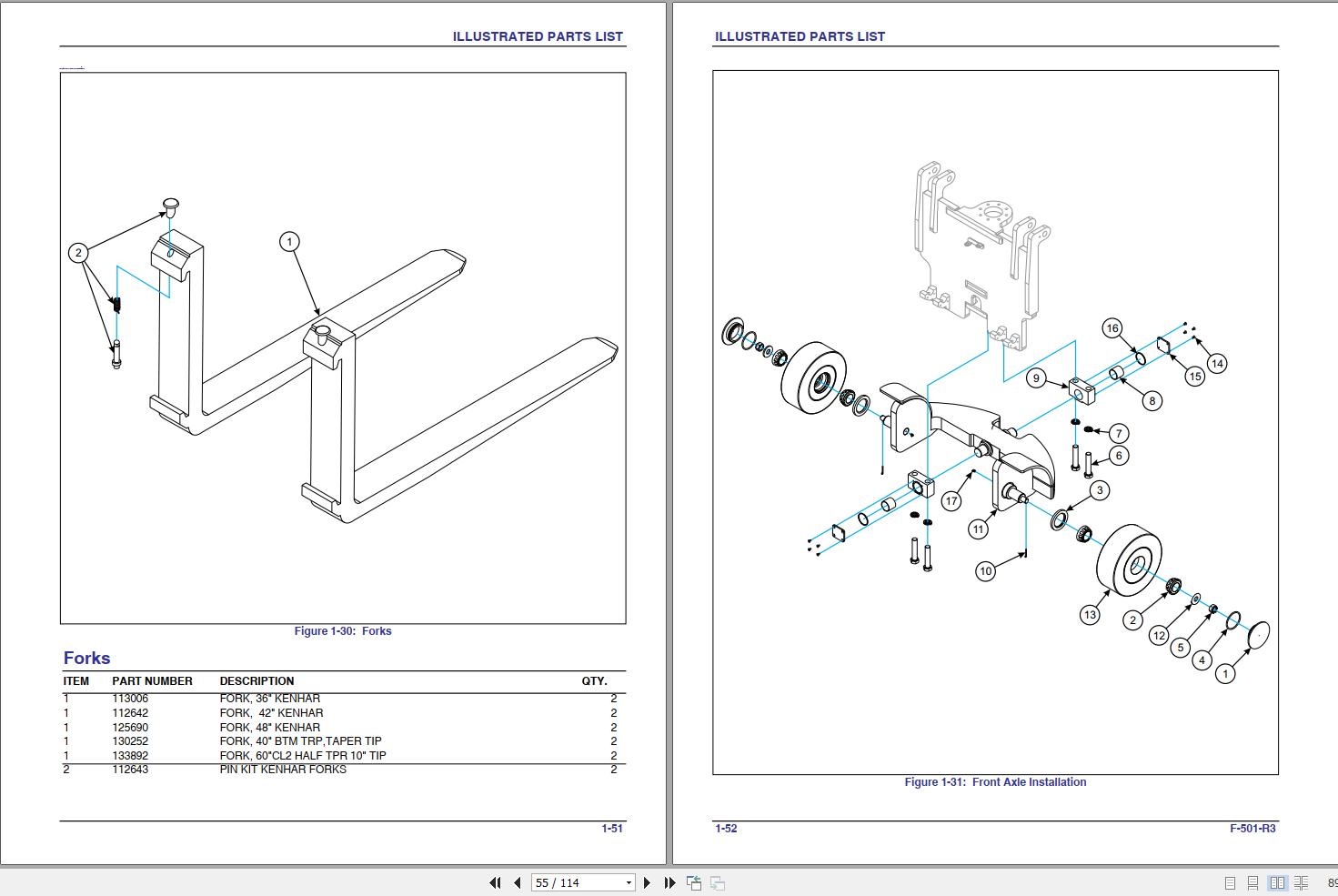Image resolution: width=1338 pixels, height=896 pixels.
Task: Click callout 1 in Forks figure
Action: click(289, 242)
